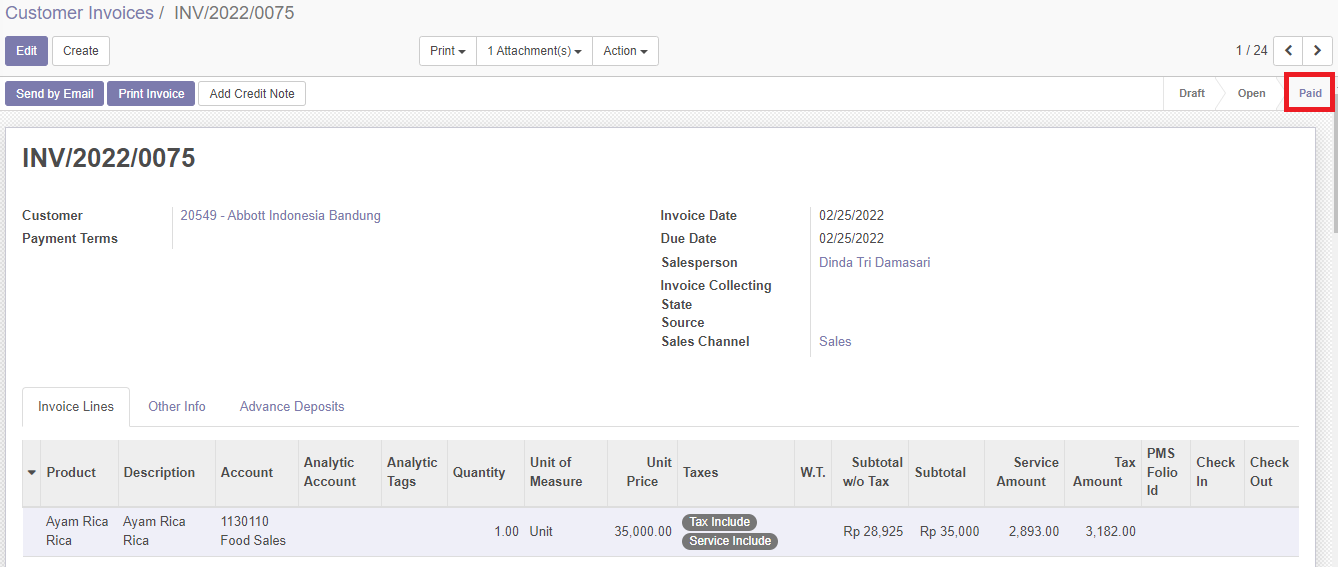This screenshot has height=567, width=1338.
Task: Click the table column selector caret icon
Action: tap(31, 472)
